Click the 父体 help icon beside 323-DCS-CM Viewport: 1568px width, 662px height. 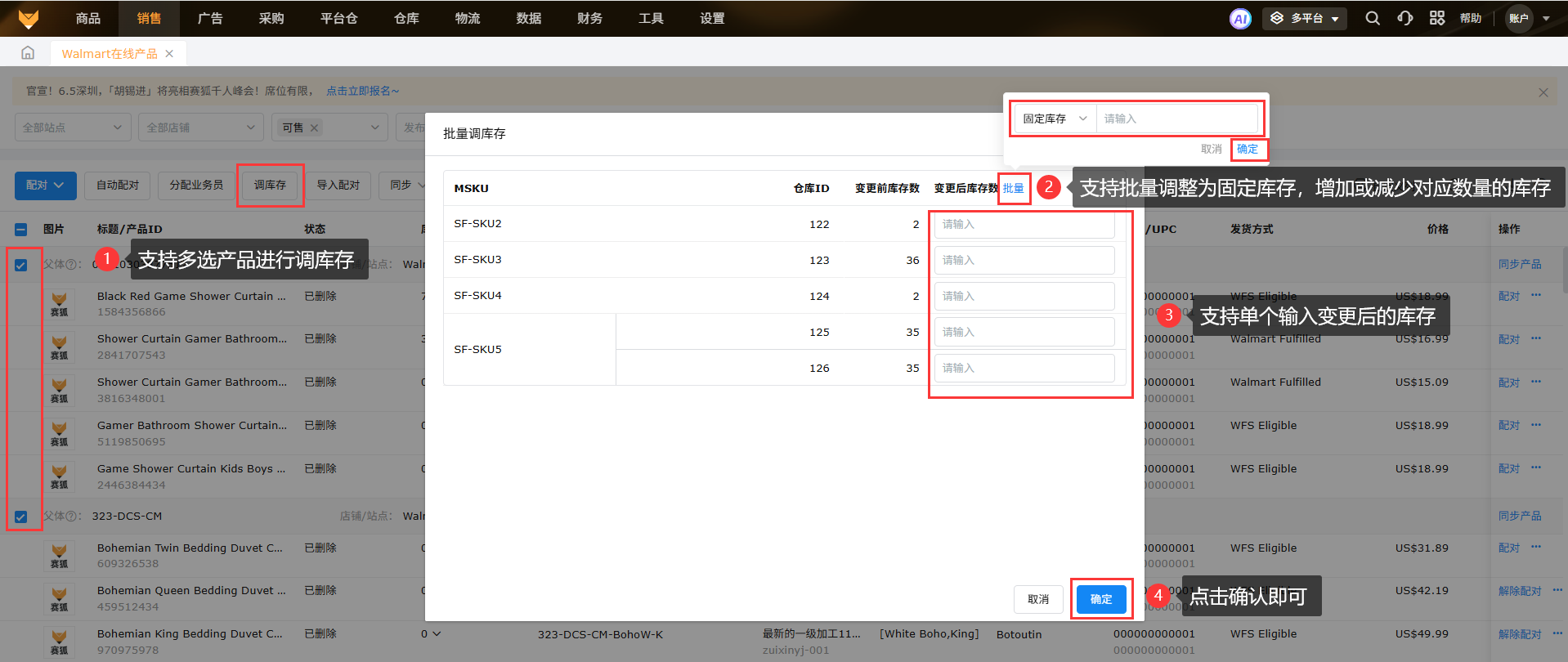click(x=72, y=517)
